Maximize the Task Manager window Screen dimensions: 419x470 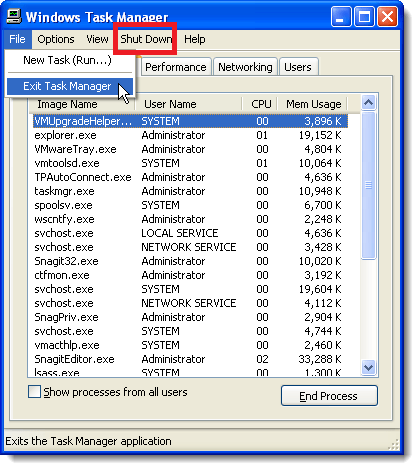coord(364,16)
